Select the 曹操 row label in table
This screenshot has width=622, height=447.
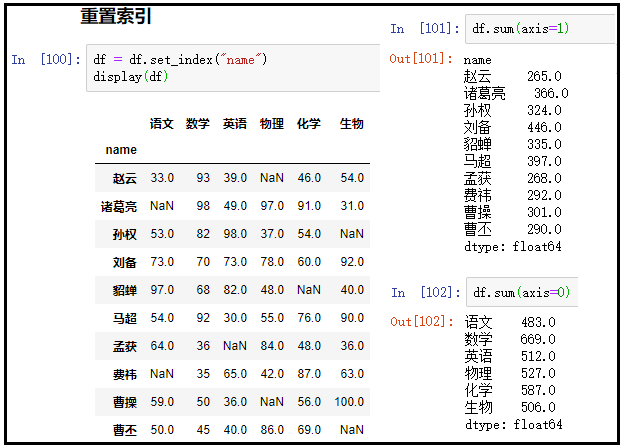[x=125, y=402]
